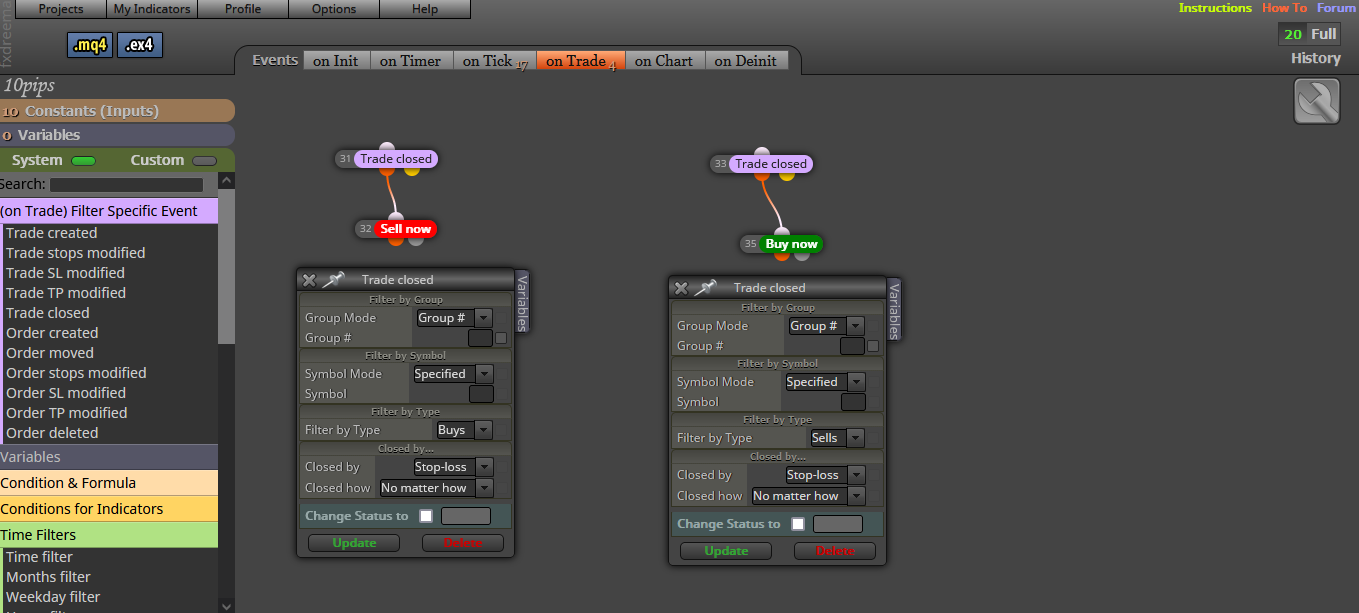Open the Forum link
The width and height of the screenshot is (1359, 613).
pos(1337,8)
